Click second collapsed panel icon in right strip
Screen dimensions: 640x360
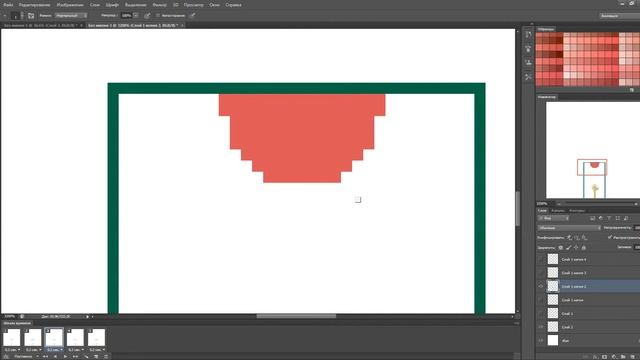click(529, 49)
